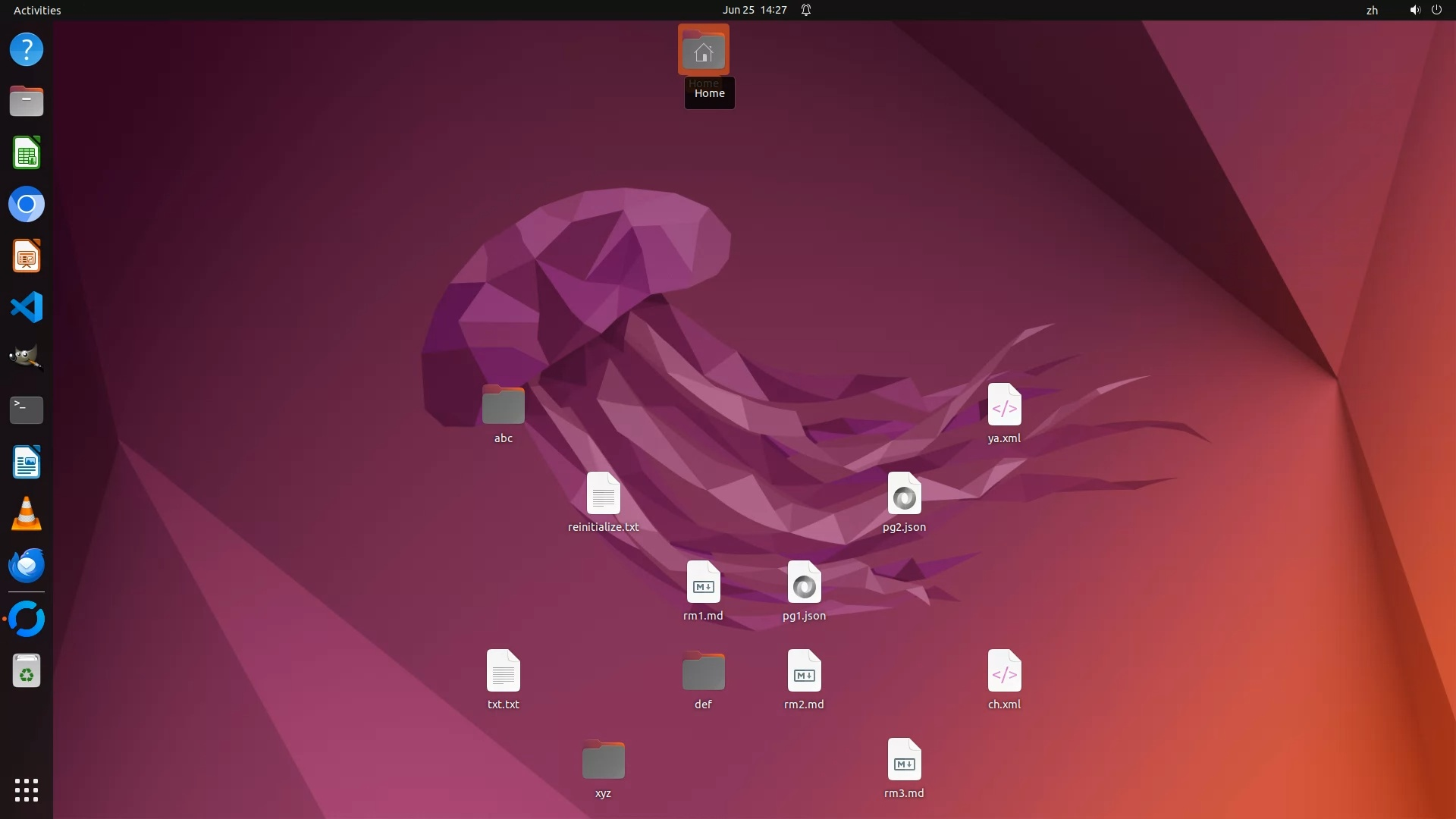Image resolution: width=1456 pixels, height=819 pixels.
Task: Open the Trash in dock
Action: pos(27,671)
